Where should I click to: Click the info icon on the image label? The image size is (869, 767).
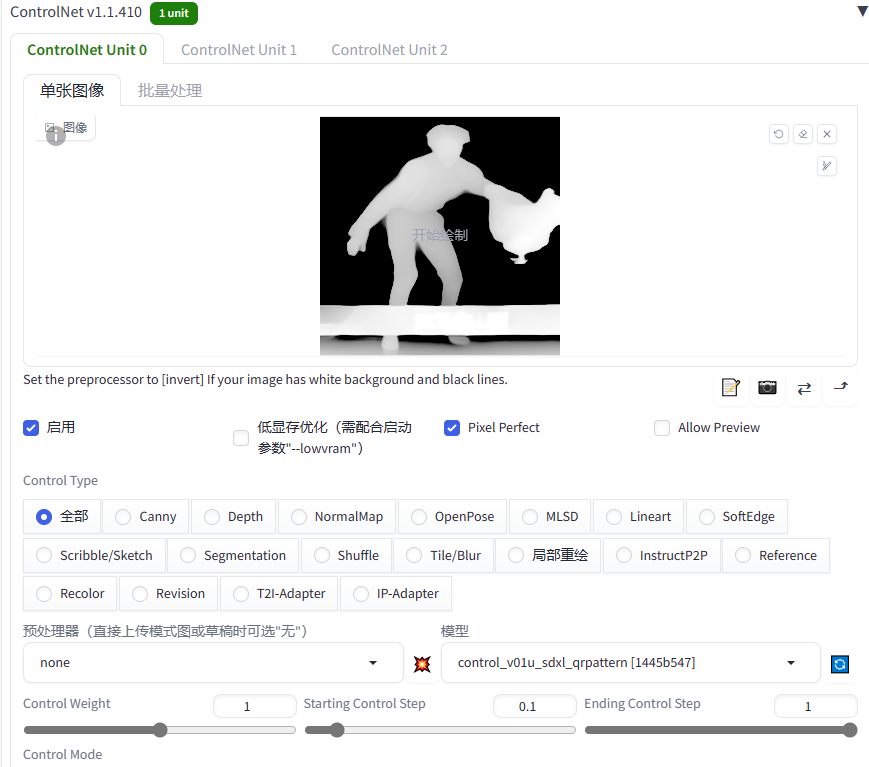click(x=55, y=136)
